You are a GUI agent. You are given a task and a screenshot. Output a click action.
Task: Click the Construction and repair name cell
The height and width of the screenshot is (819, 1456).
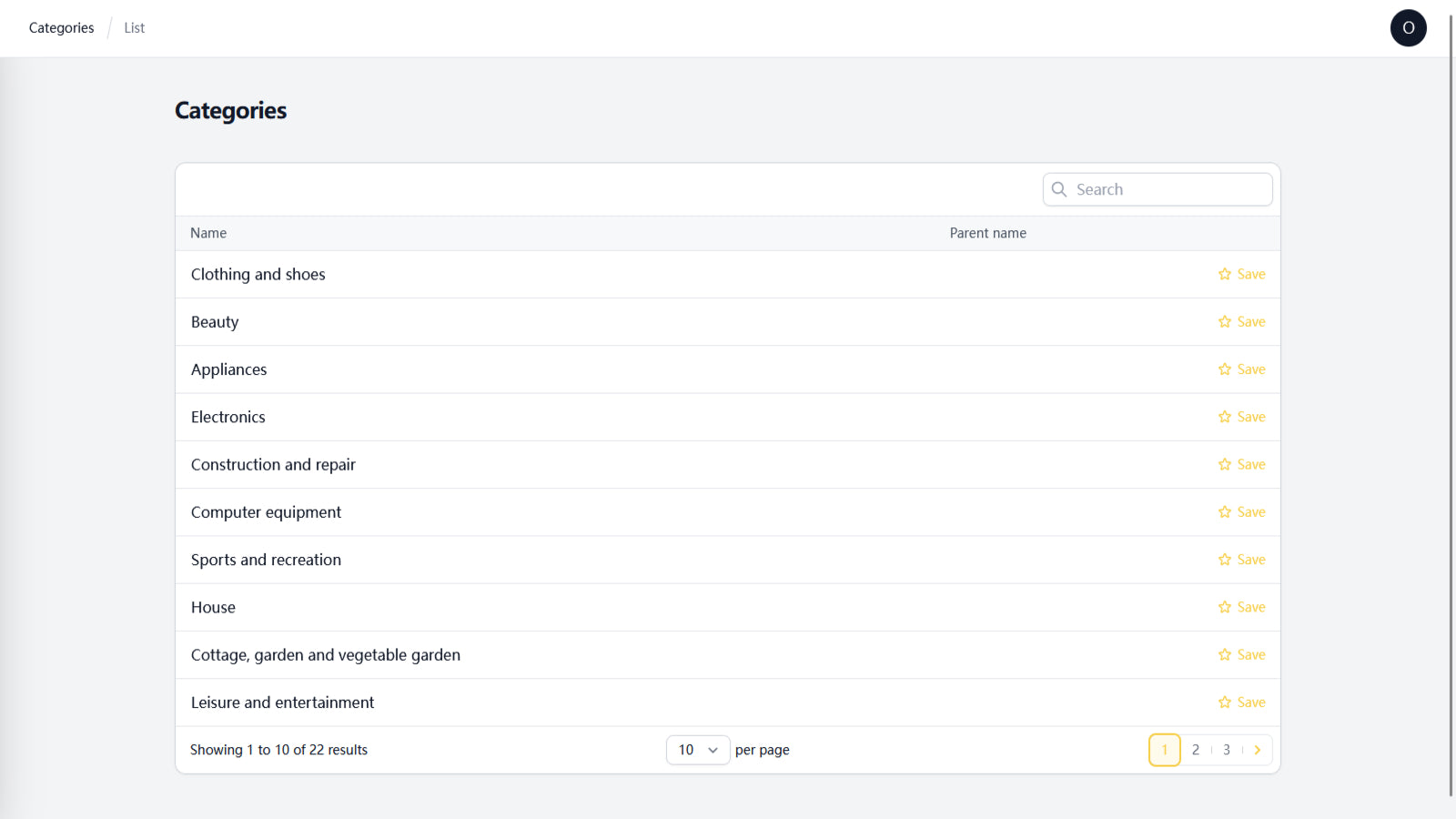click(x=273, y=464)
